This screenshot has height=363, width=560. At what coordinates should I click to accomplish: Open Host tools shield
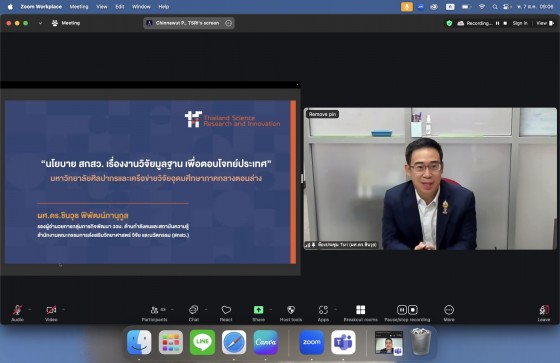pyautogui.click(x=291, y=313)
